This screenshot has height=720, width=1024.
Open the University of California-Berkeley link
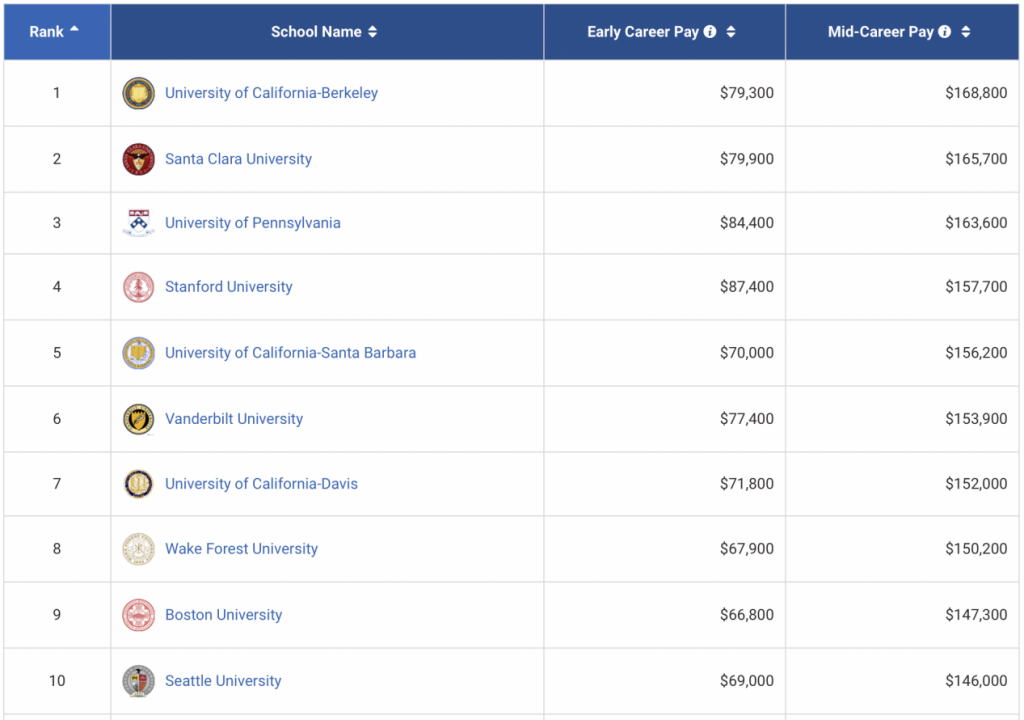point(271,93)
